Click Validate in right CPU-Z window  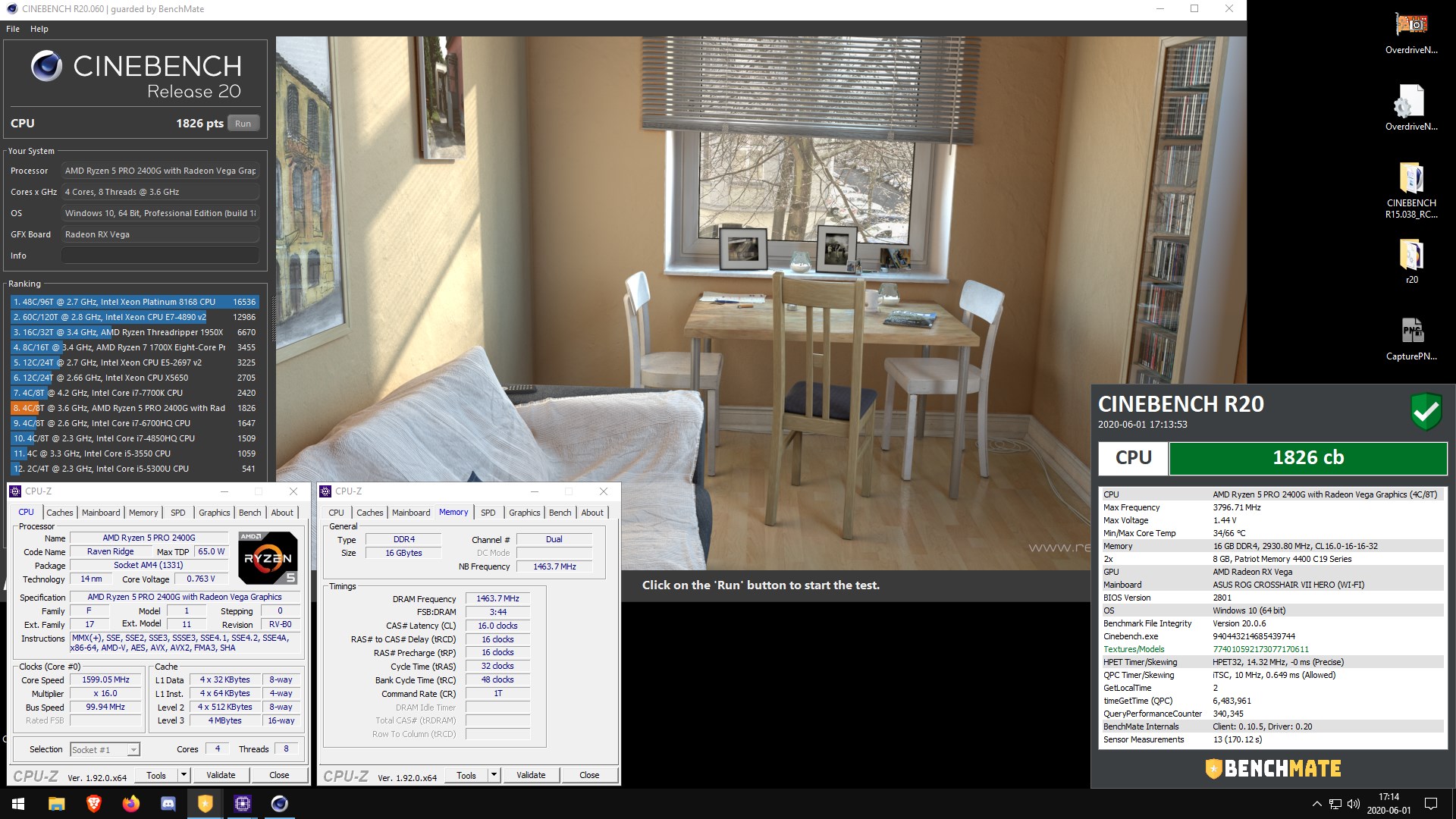click(x=531, y=775)
